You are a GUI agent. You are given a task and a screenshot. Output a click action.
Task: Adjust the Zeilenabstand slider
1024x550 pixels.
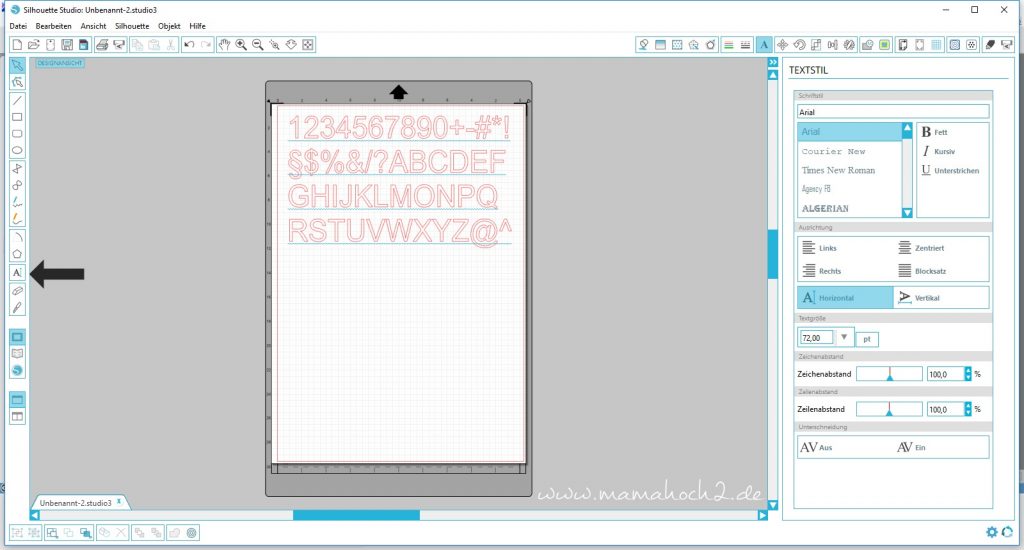coord(889,409)
